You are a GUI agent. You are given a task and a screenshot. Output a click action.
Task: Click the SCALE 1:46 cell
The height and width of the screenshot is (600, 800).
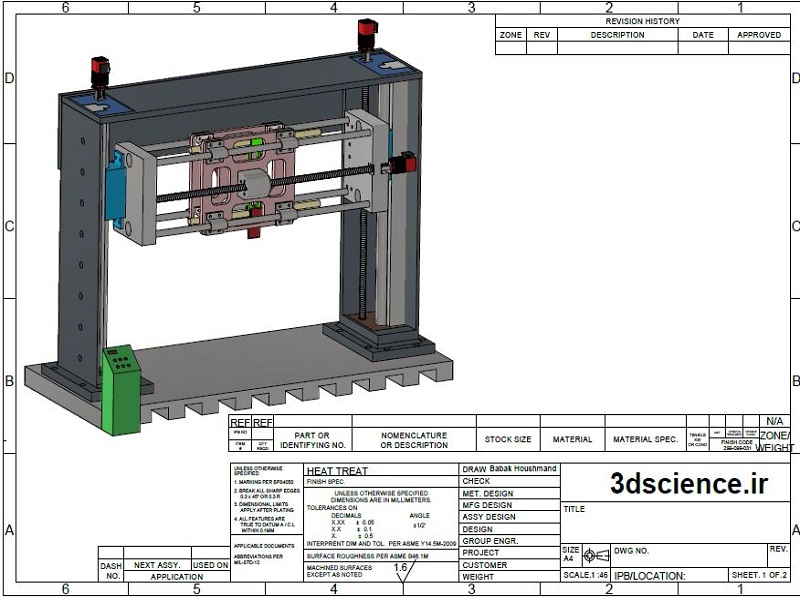pos(585,576)
